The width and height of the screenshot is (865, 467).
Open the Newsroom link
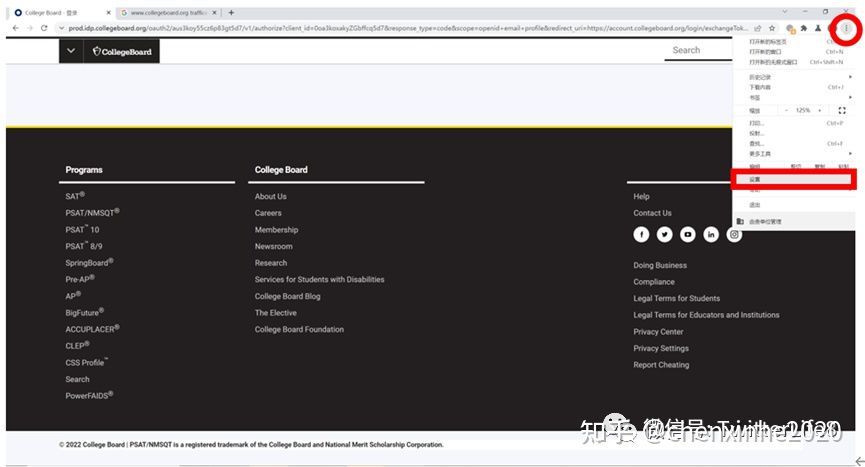click(274, 246)
